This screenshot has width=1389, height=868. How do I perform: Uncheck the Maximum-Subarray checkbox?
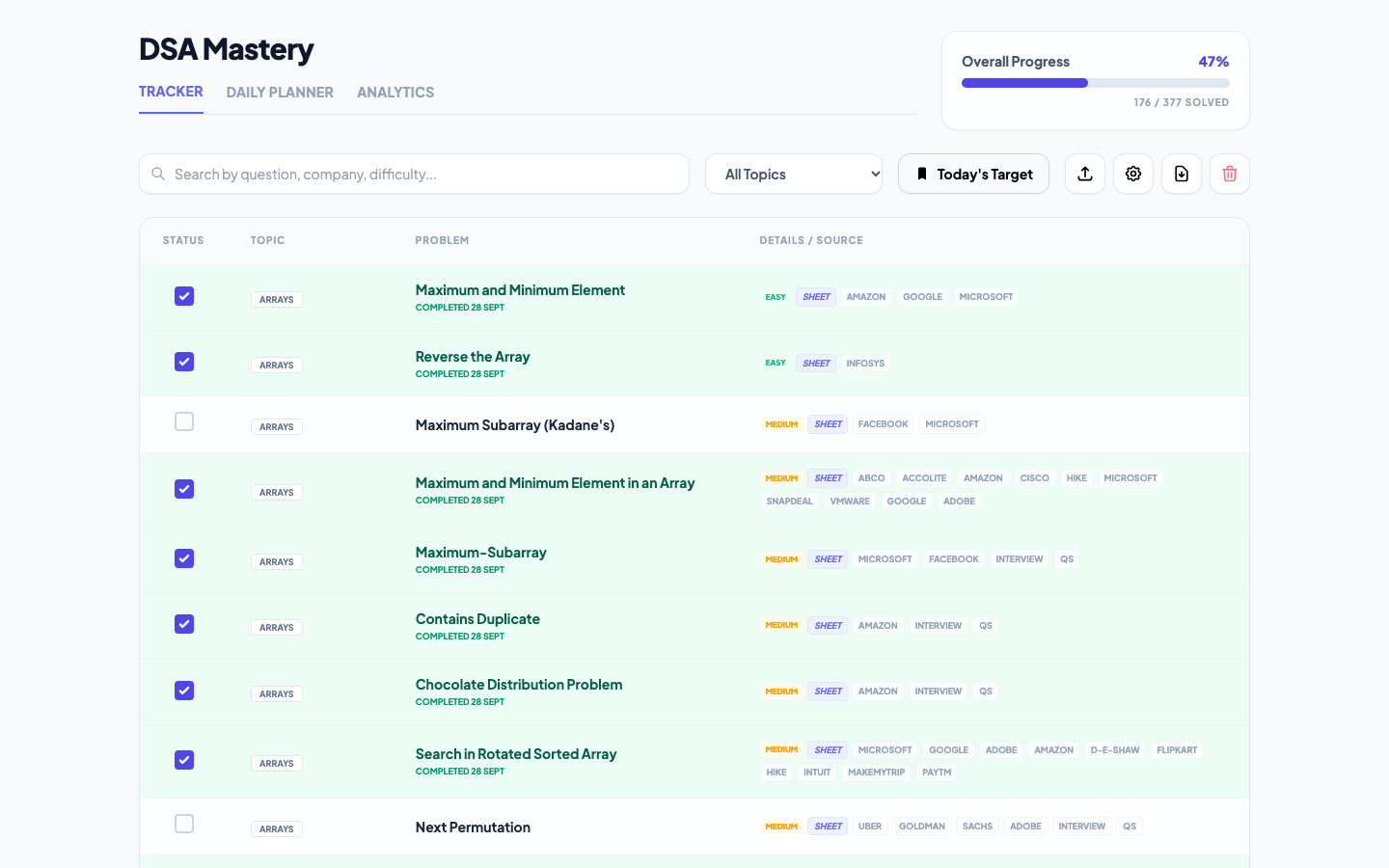pyautogui.click(x=184, y=558)
